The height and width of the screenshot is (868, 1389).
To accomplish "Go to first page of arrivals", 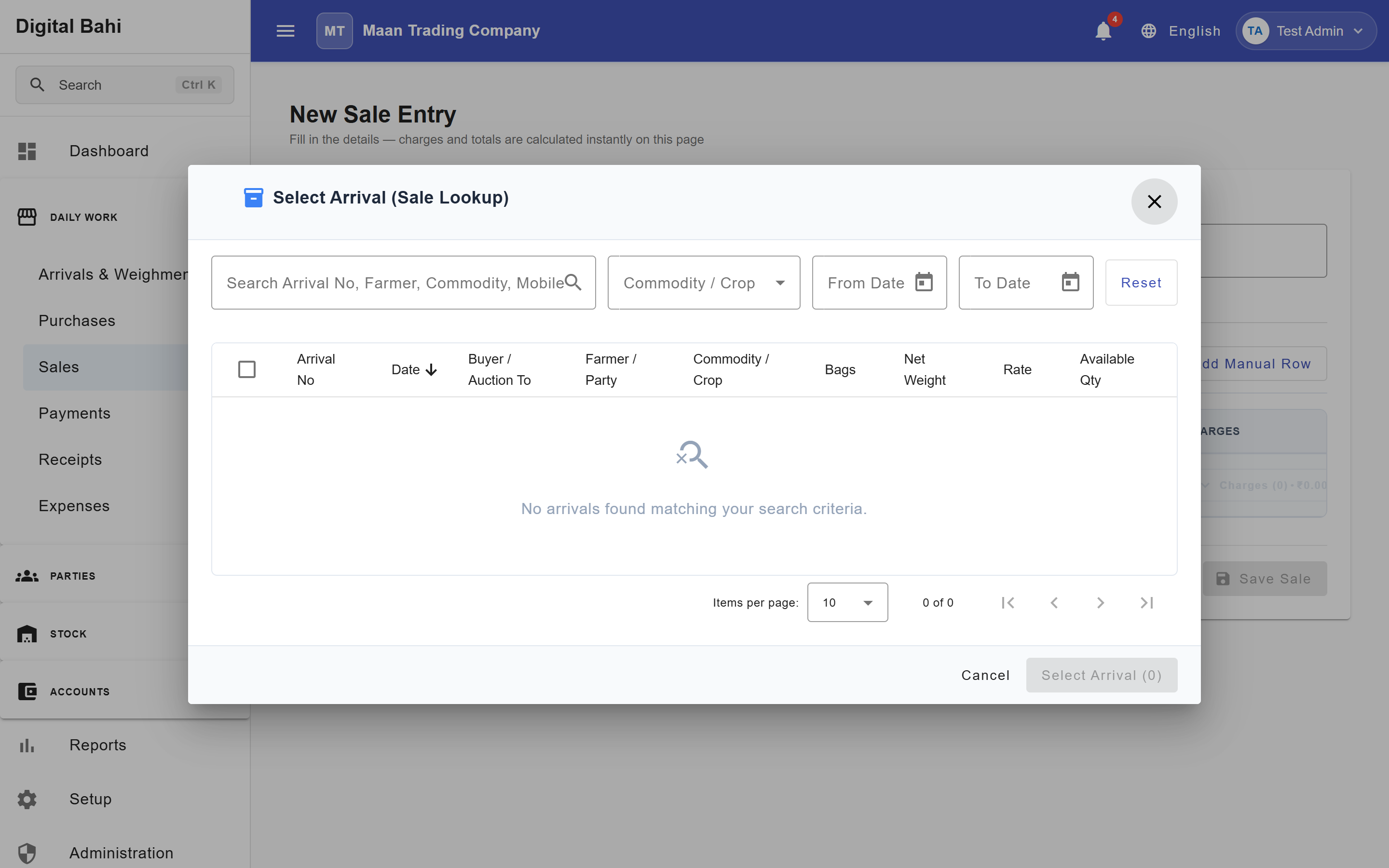I will click(x=1008, y=603).
